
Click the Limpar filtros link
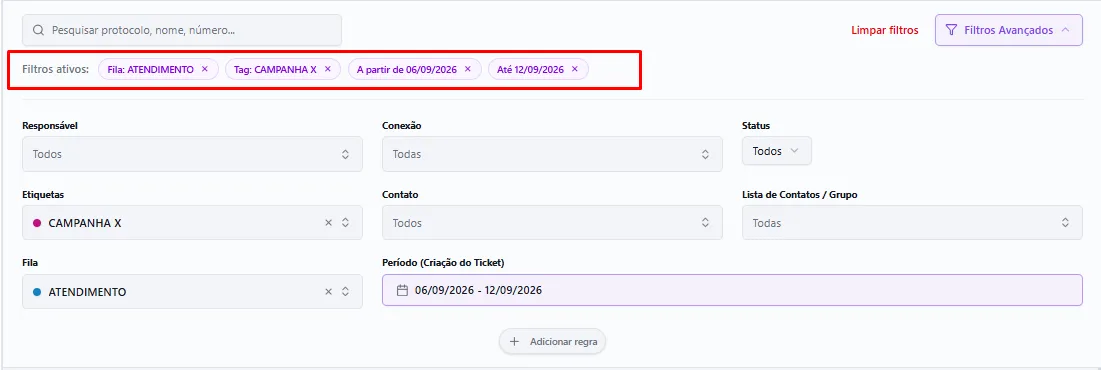(885, 30)
